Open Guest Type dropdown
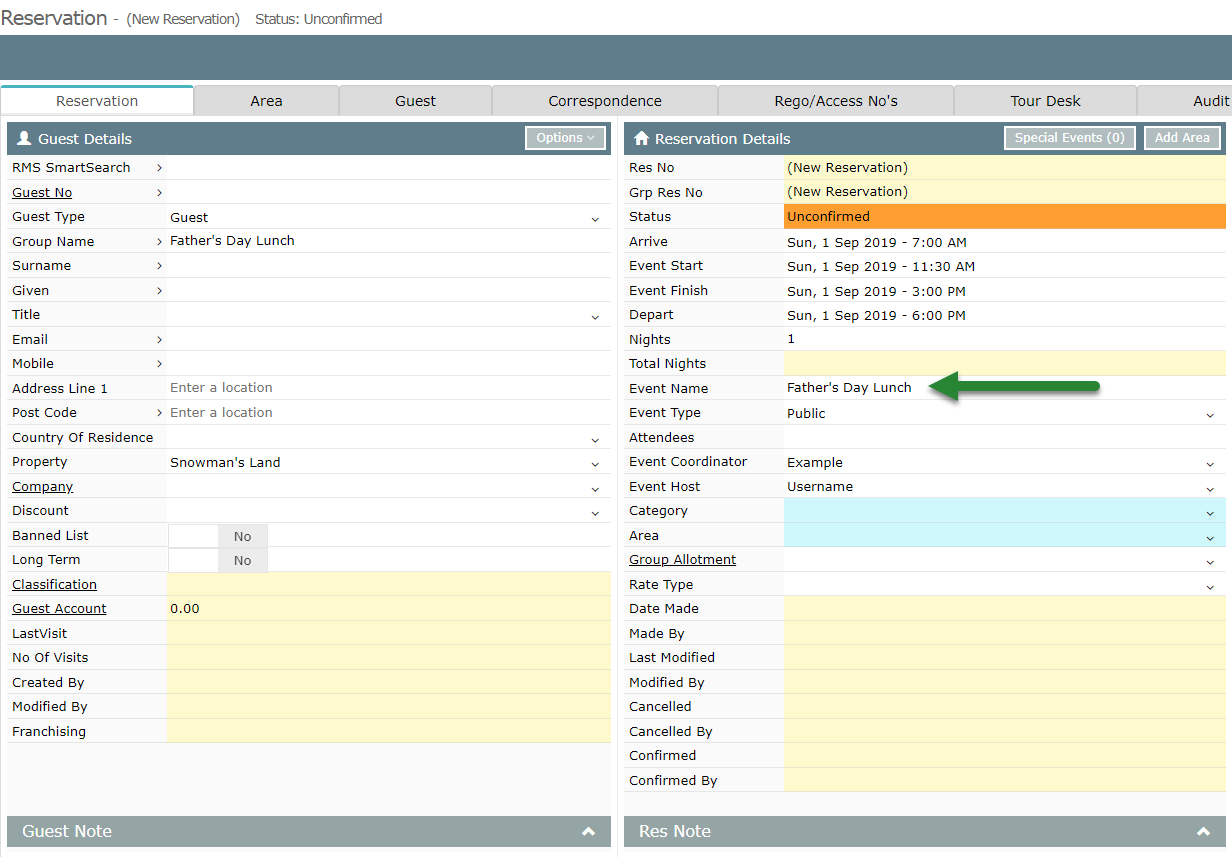 pyautogui.click(x=595, y=218)
